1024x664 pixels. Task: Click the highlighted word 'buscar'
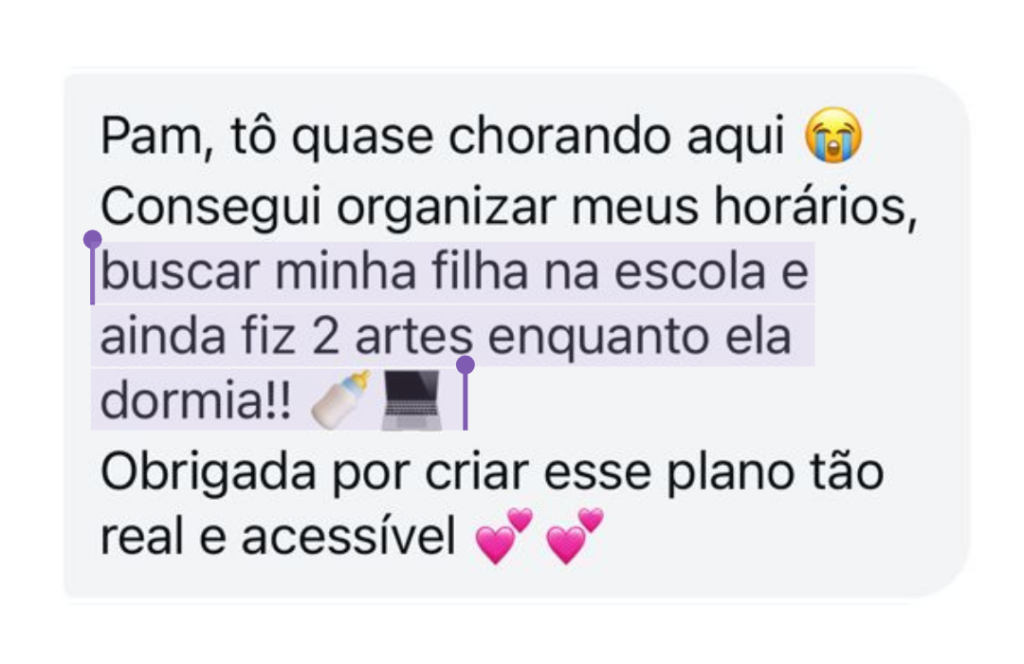point(180,270)
